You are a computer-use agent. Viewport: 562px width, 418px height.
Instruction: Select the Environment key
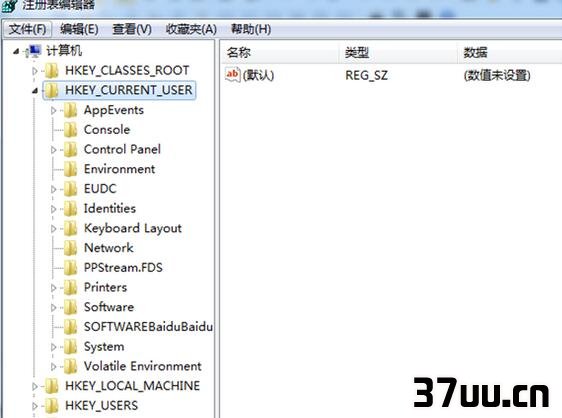pyautogui.click(x=119, y=169)
